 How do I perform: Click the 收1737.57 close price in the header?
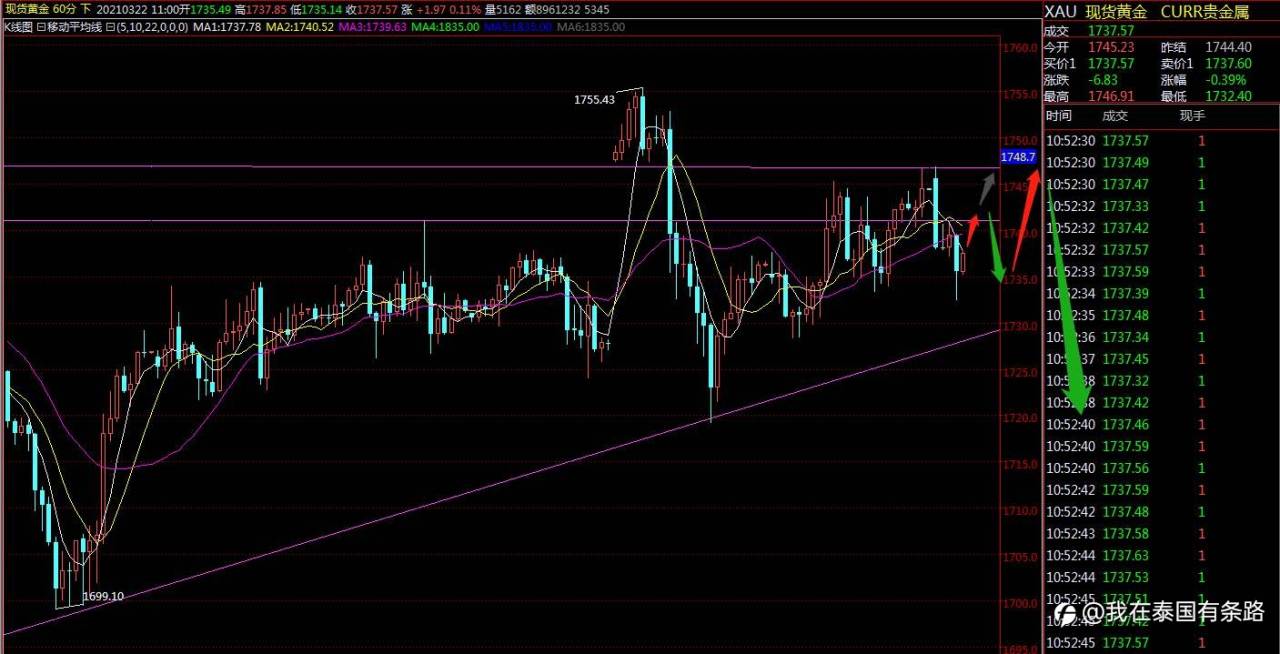[371, 9]
